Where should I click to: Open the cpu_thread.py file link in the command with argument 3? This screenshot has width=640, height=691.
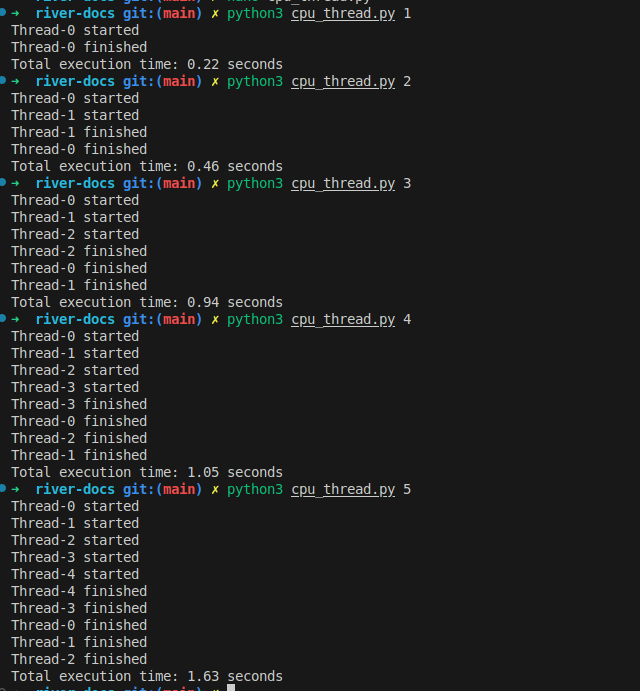[343, 183]
